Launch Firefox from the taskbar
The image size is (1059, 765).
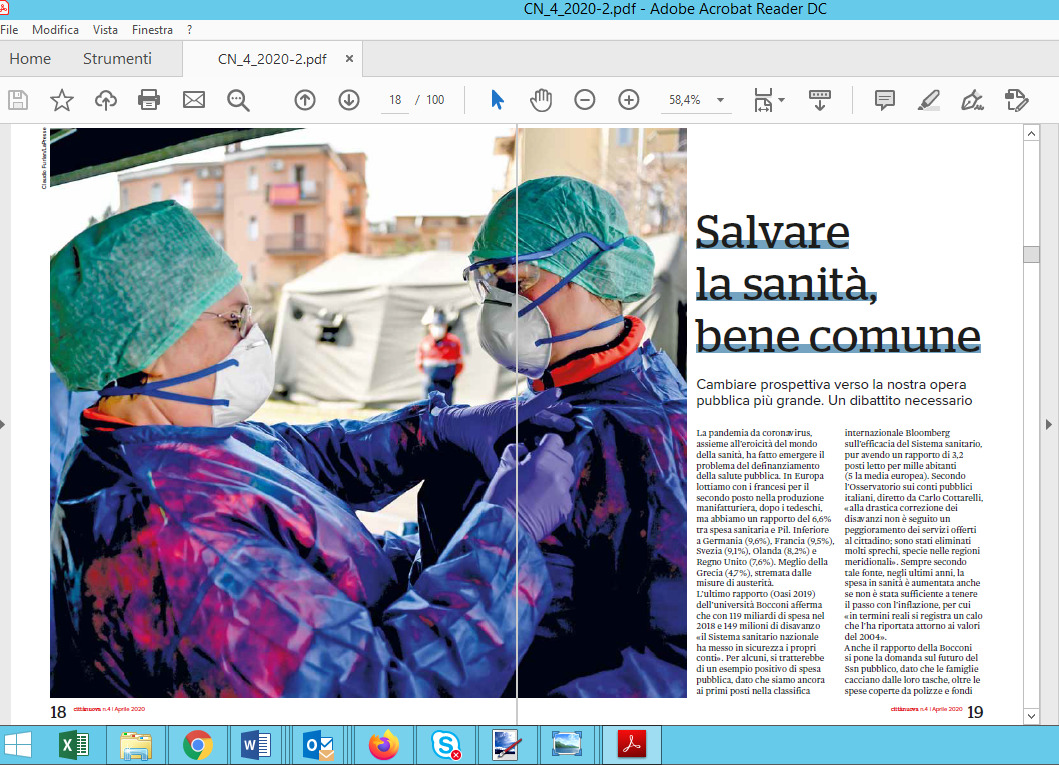point(383,745)
